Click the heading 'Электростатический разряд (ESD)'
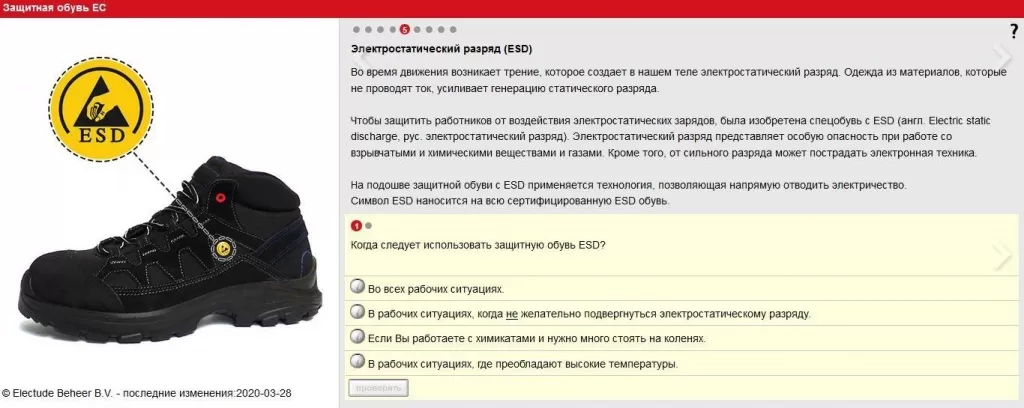The height and width of the screenshot is (408, 1024). [x=442, y=49]
